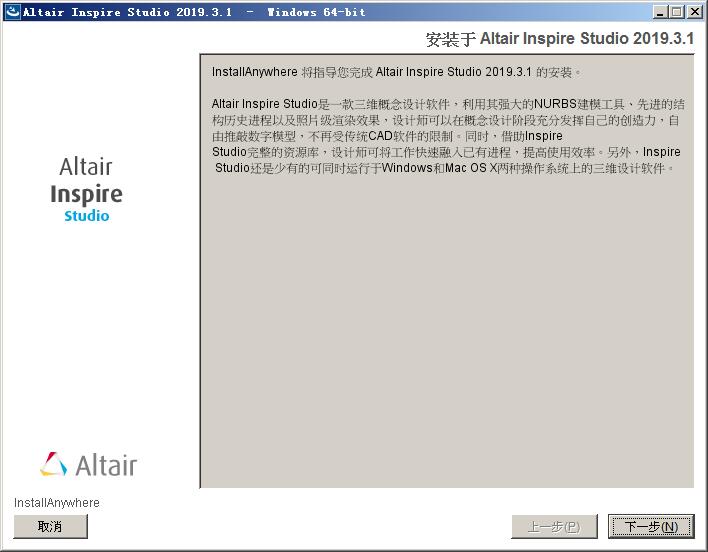Close the Altair Inspire Studio installer window
The width and height of the screenshot is (708, 552).
click(x=694, y=12)
